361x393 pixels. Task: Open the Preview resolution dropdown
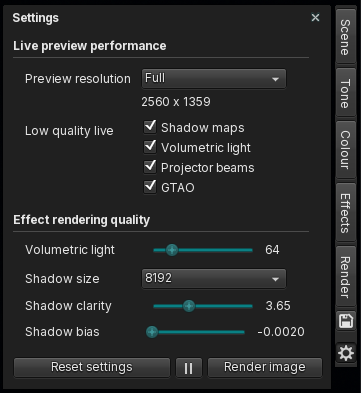(x=214, y=79)
